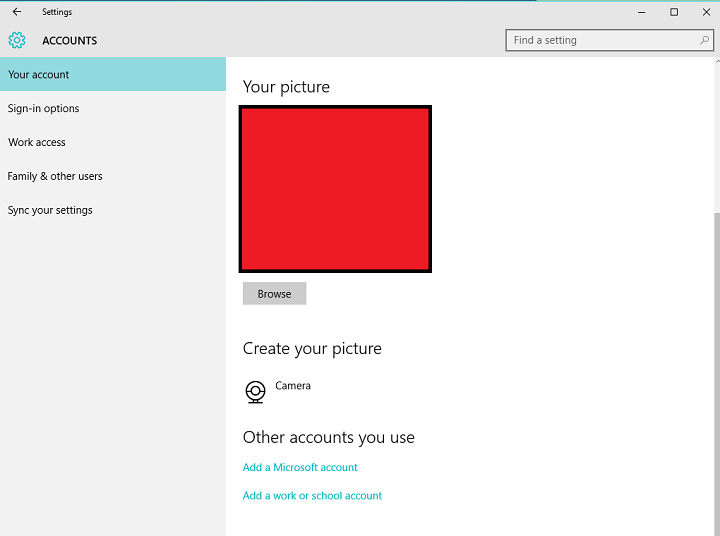The height and width of the screenshot is (536, 720).
Task: Click Add a Microsoft account link
Action: 300,468
